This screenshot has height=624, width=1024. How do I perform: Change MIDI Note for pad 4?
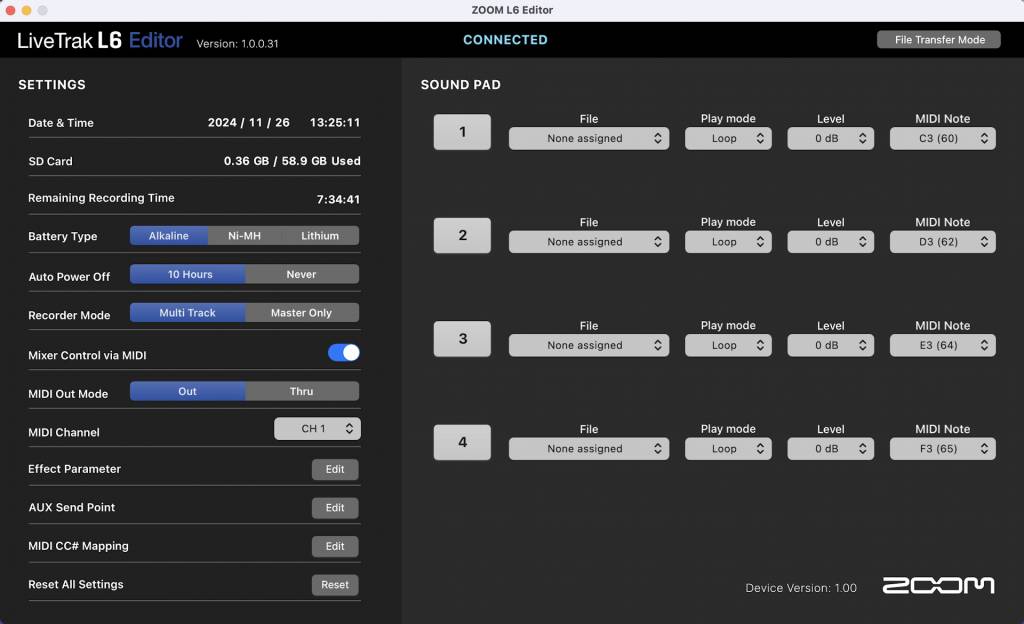pyautogui.click(x=941, y=448)
